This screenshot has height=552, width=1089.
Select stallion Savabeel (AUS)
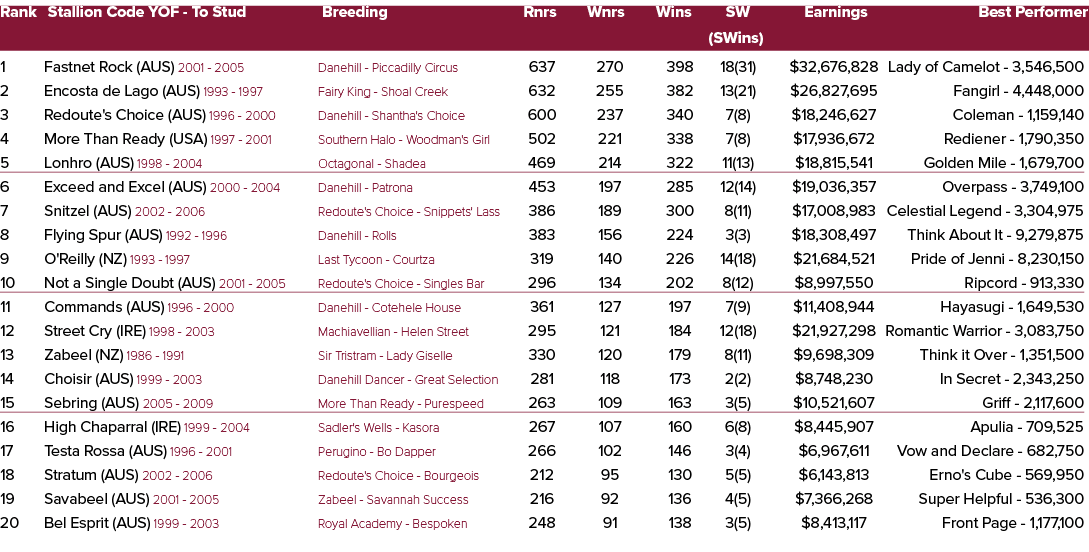pyautogui.click(x=97, y=499)
